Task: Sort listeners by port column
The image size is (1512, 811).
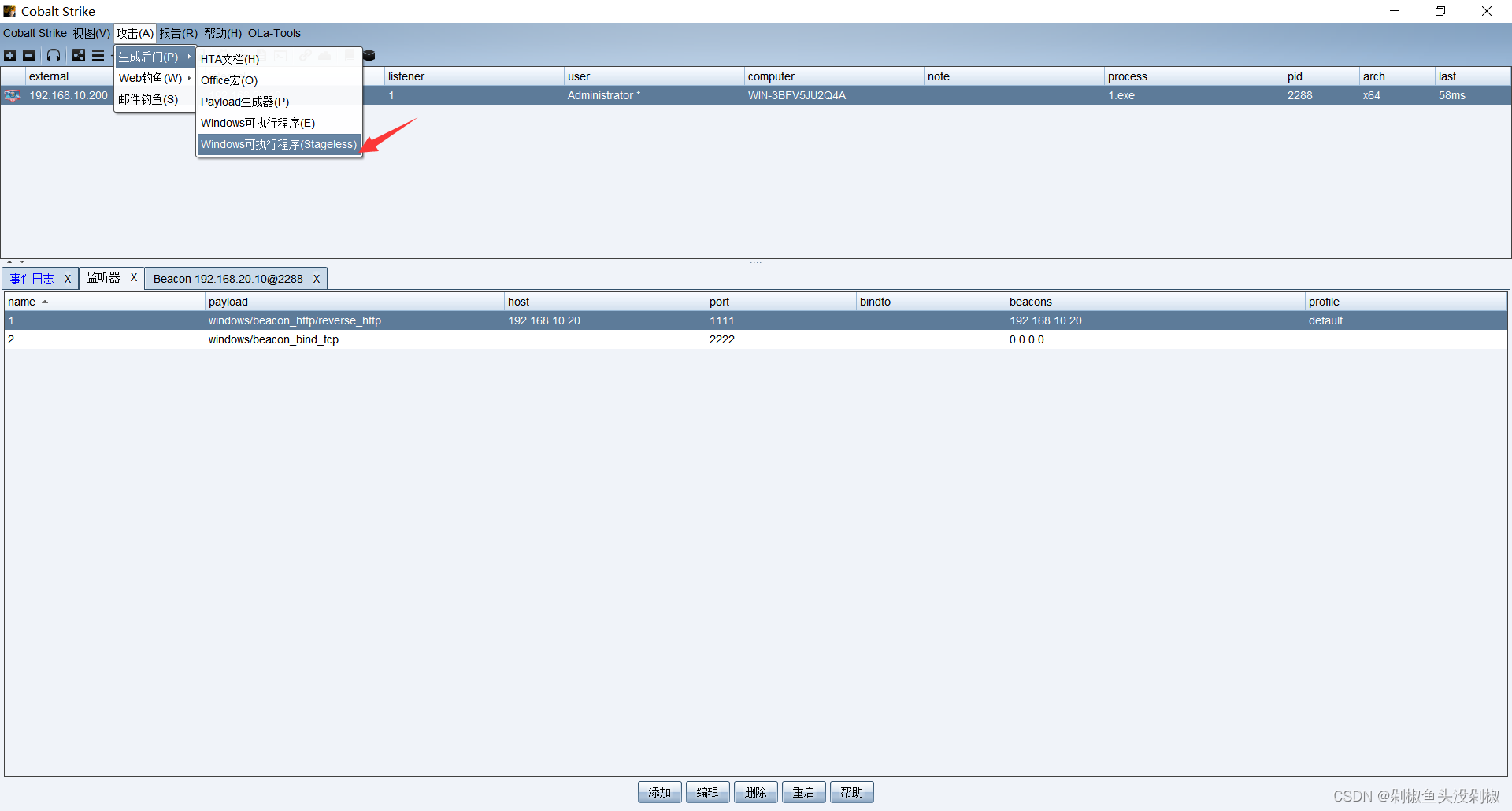Action: point(781,302)
